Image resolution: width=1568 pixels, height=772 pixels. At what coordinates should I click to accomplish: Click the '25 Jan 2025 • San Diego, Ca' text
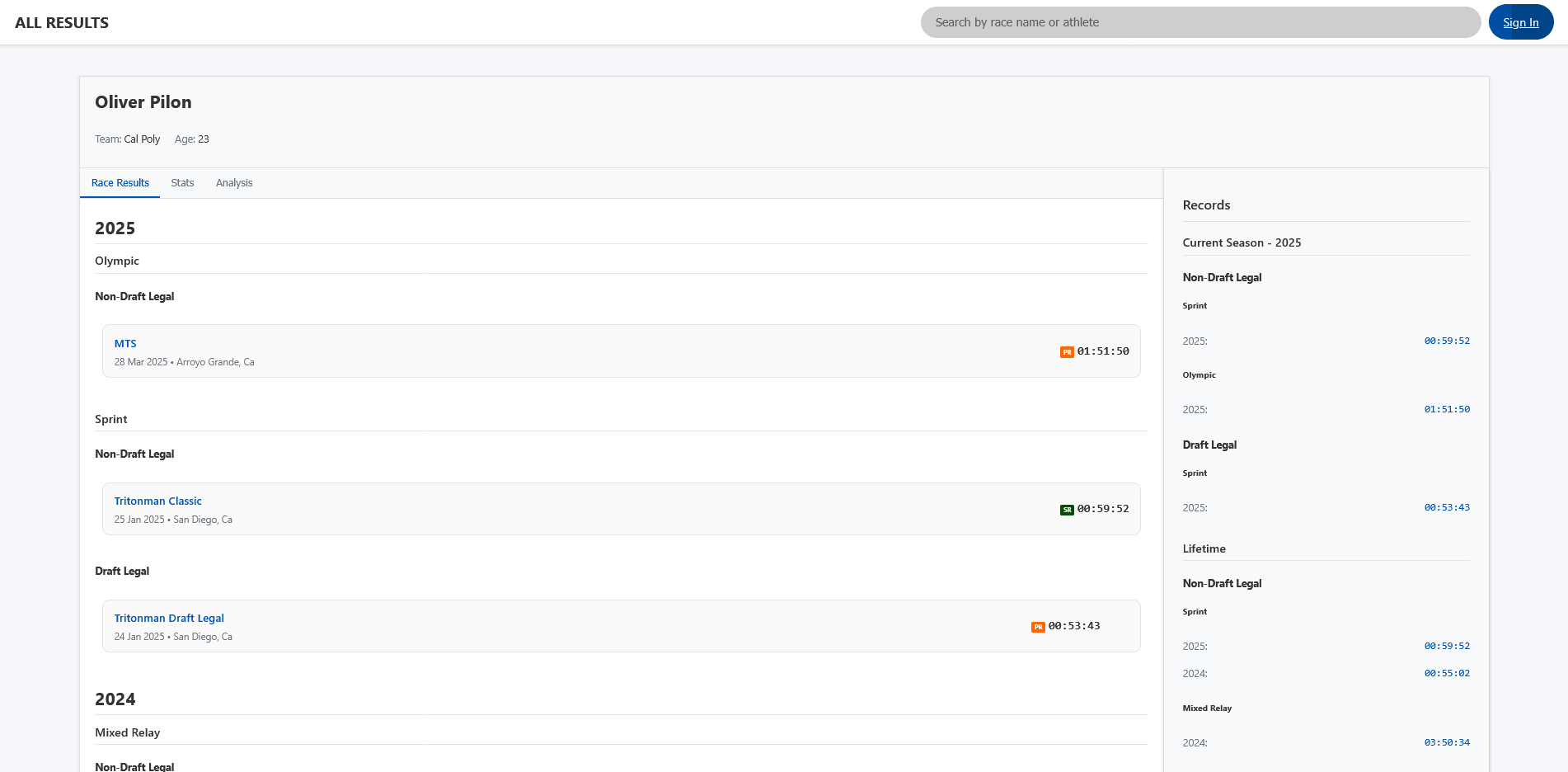tap(173, 520)
